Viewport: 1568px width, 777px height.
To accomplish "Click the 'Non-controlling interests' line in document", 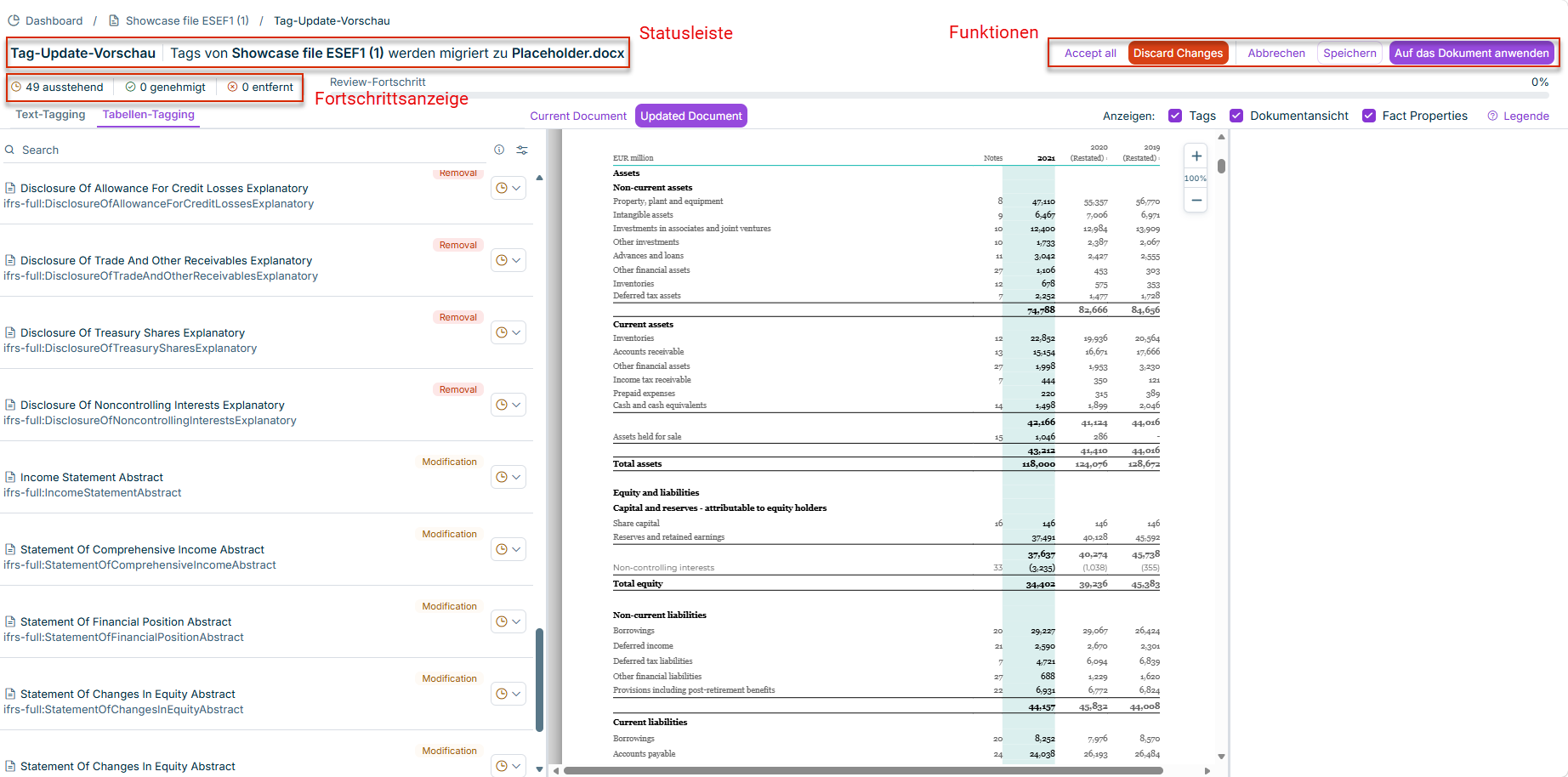I will [x=663, y=568].
